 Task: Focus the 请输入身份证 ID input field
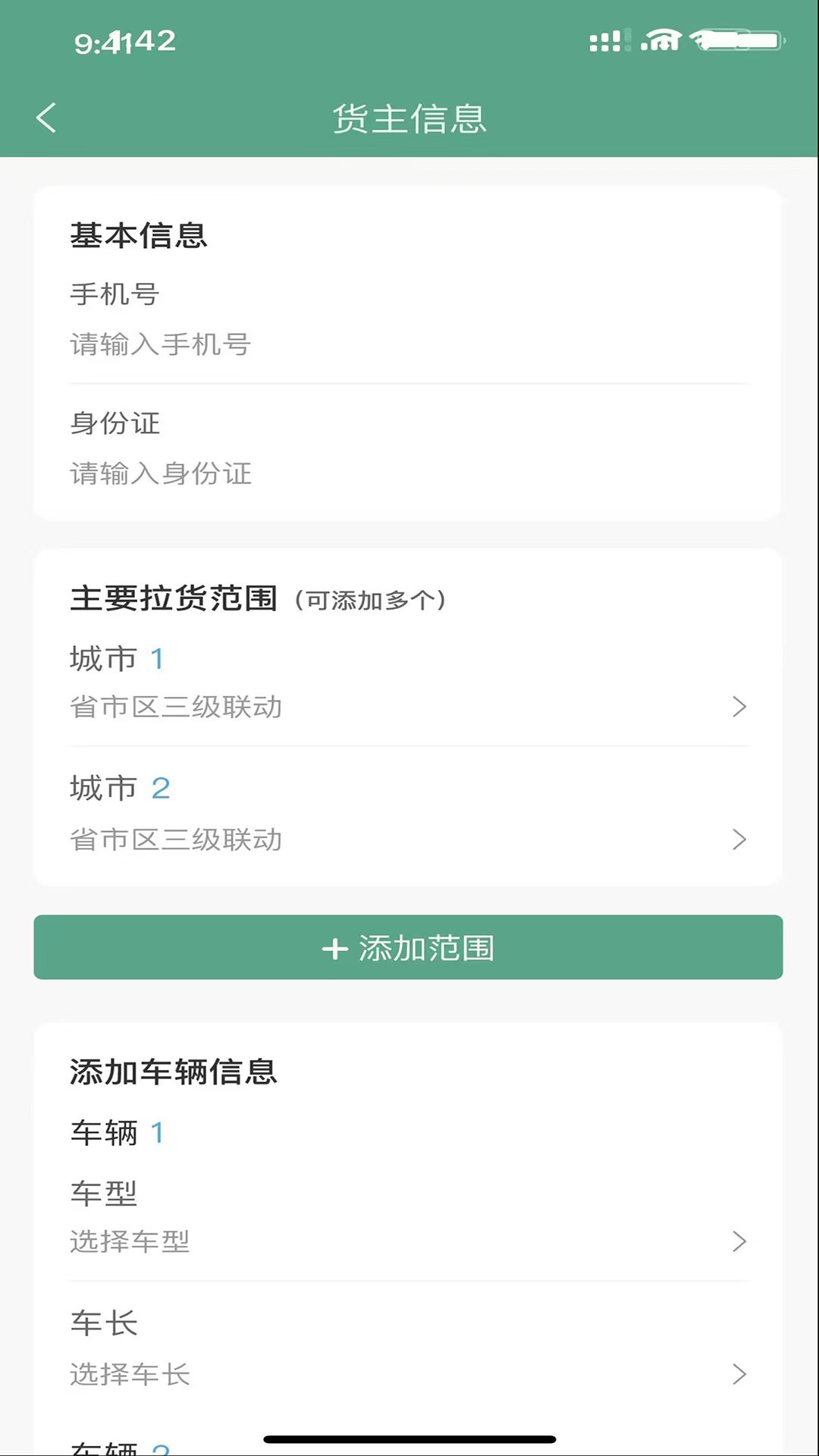click(x=161, y=474)
